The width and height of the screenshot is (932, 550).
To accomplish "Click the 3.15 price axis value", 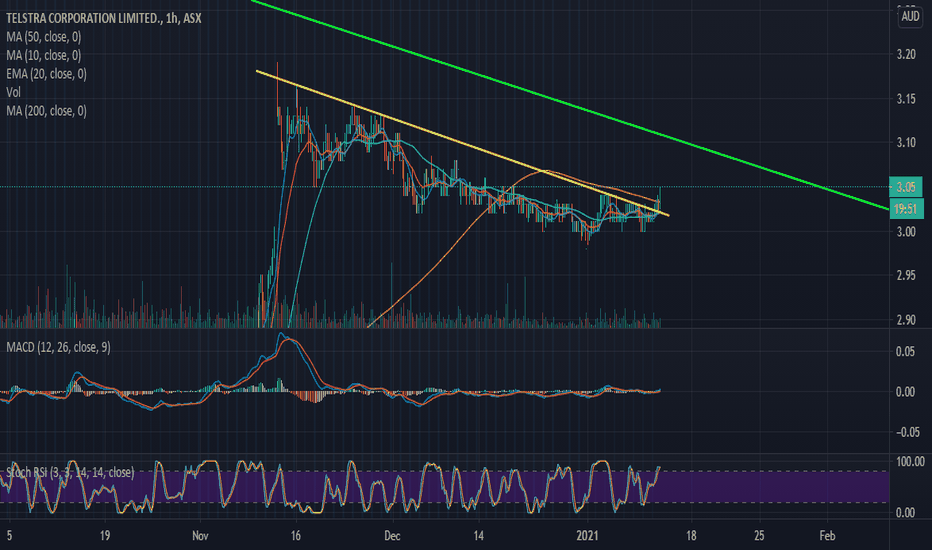I will click(x=906, y=99).
